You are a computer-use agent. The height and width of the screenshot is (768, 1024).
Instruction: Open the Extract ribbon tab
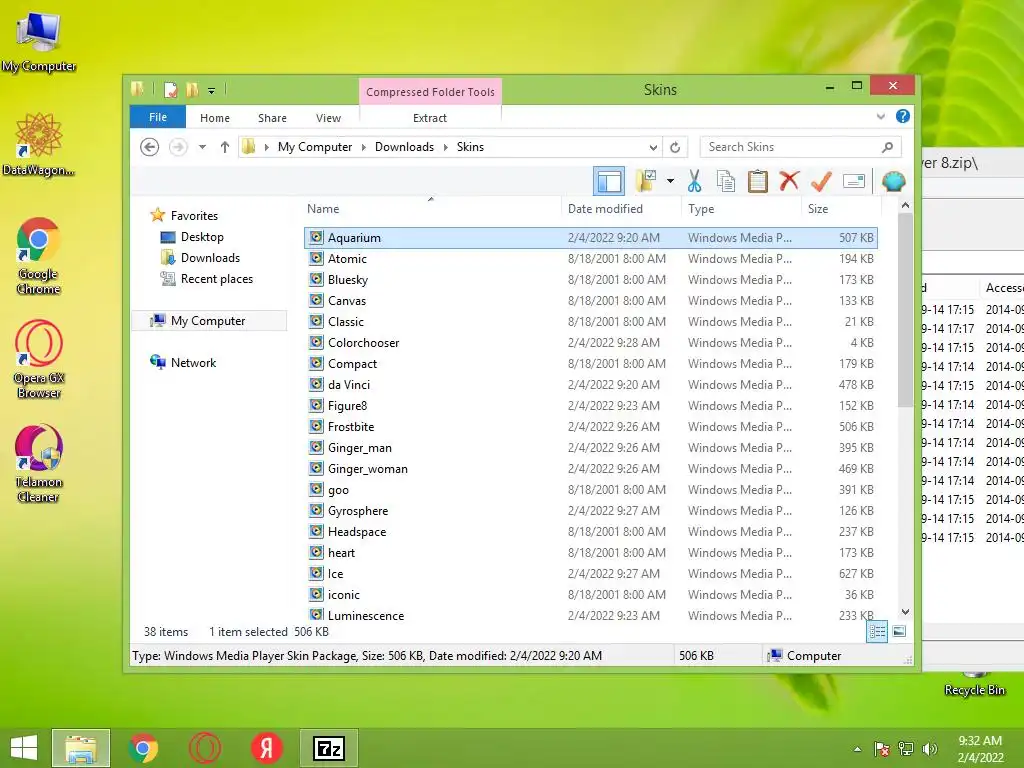click(x=430, y=118)
